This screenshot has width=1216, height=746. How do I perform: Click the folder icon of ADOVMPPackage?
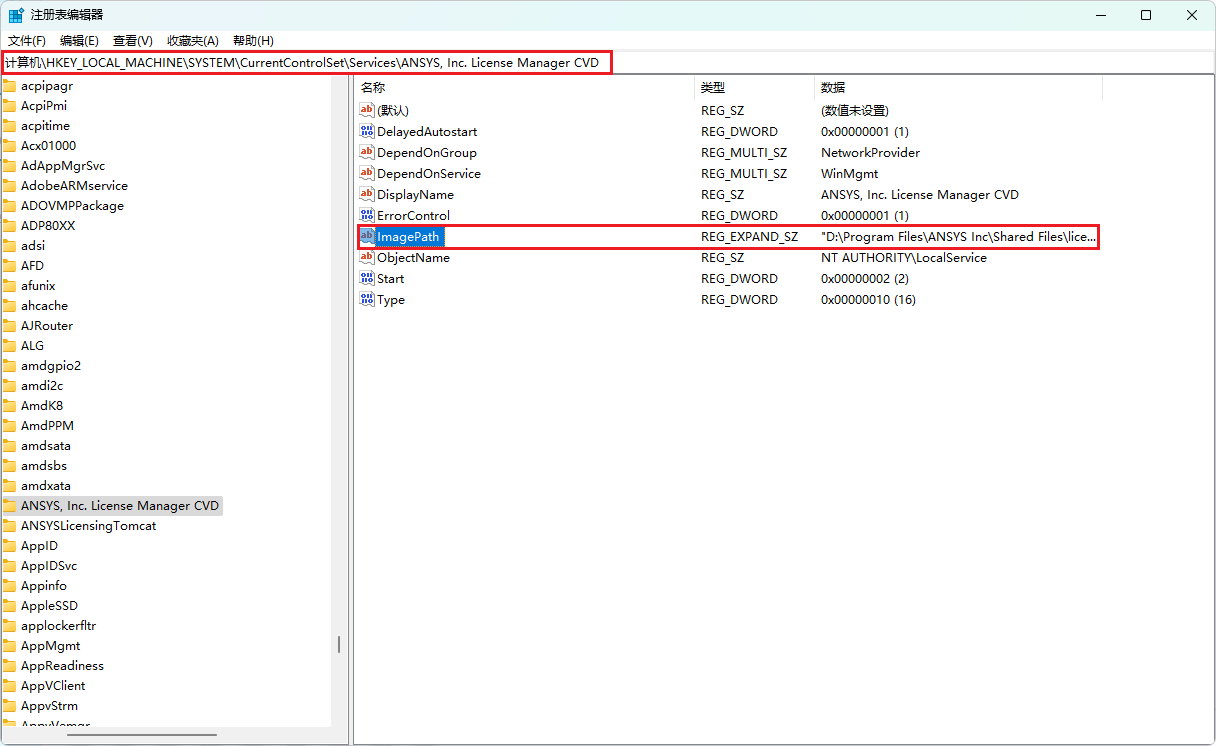(10, 206)
